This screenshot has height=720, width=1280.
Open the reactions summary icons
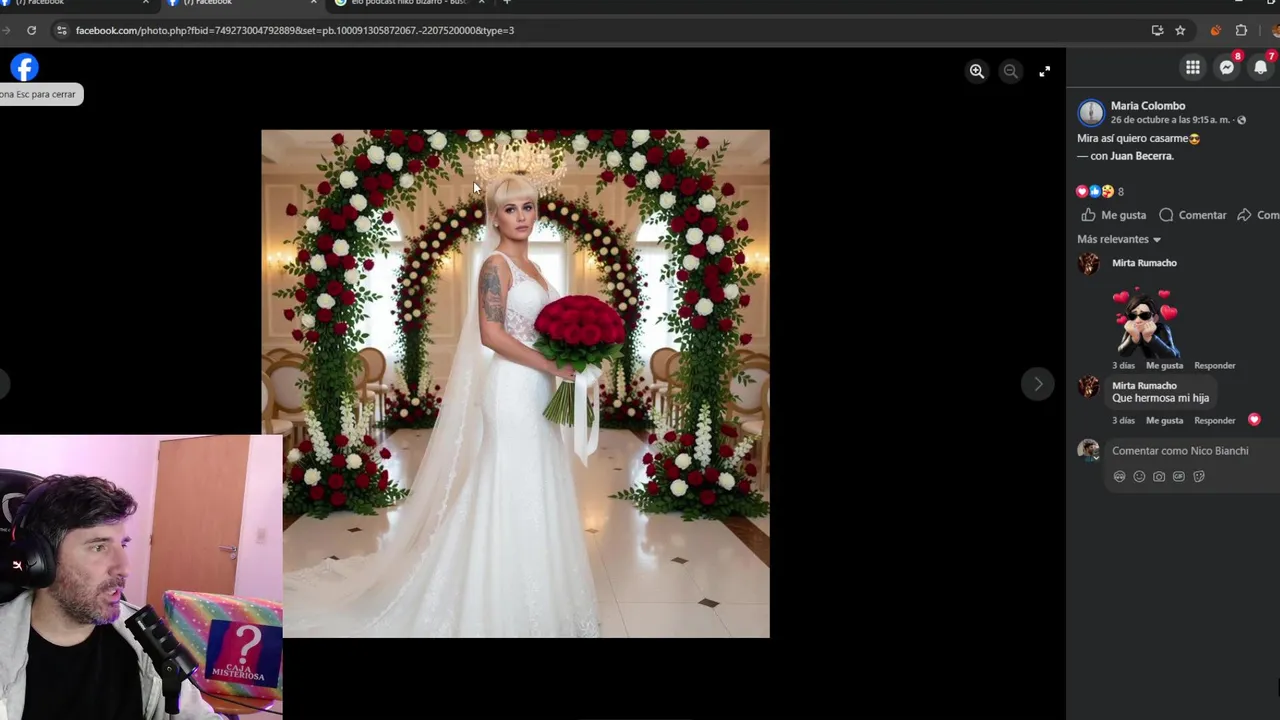[x=1095, y=191]
